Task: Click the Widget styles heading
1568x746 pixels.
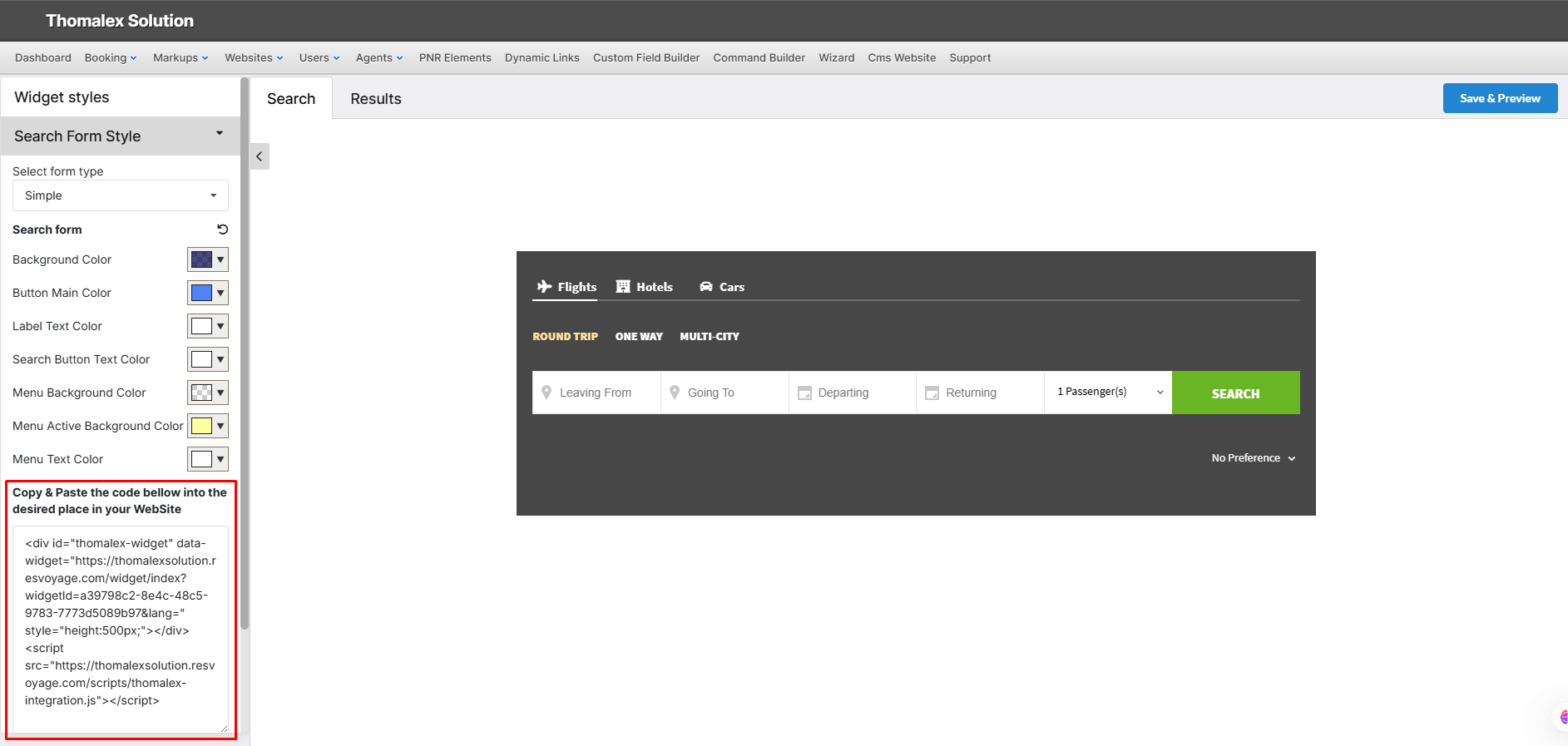Action: 62,97
